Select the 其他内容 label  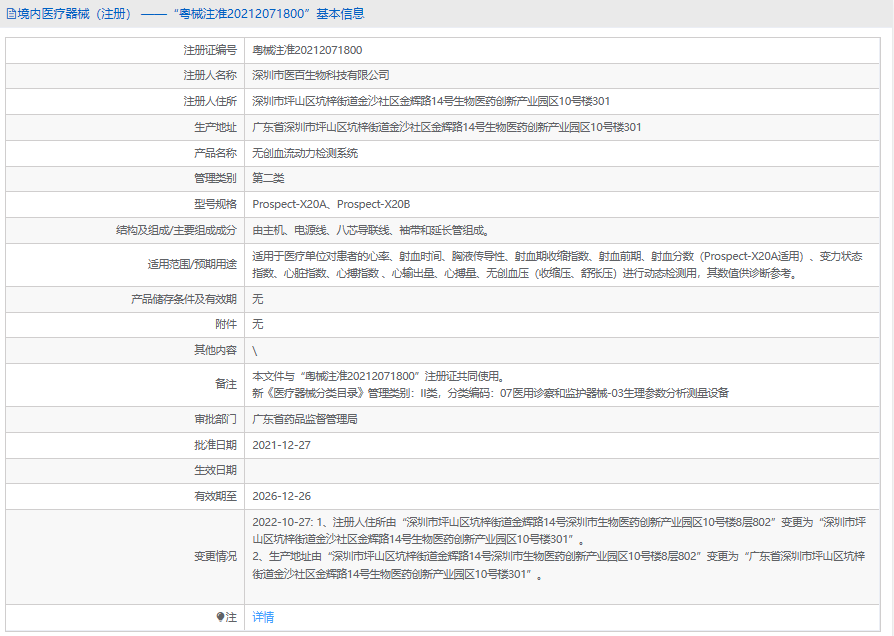[x=216, y=350]
